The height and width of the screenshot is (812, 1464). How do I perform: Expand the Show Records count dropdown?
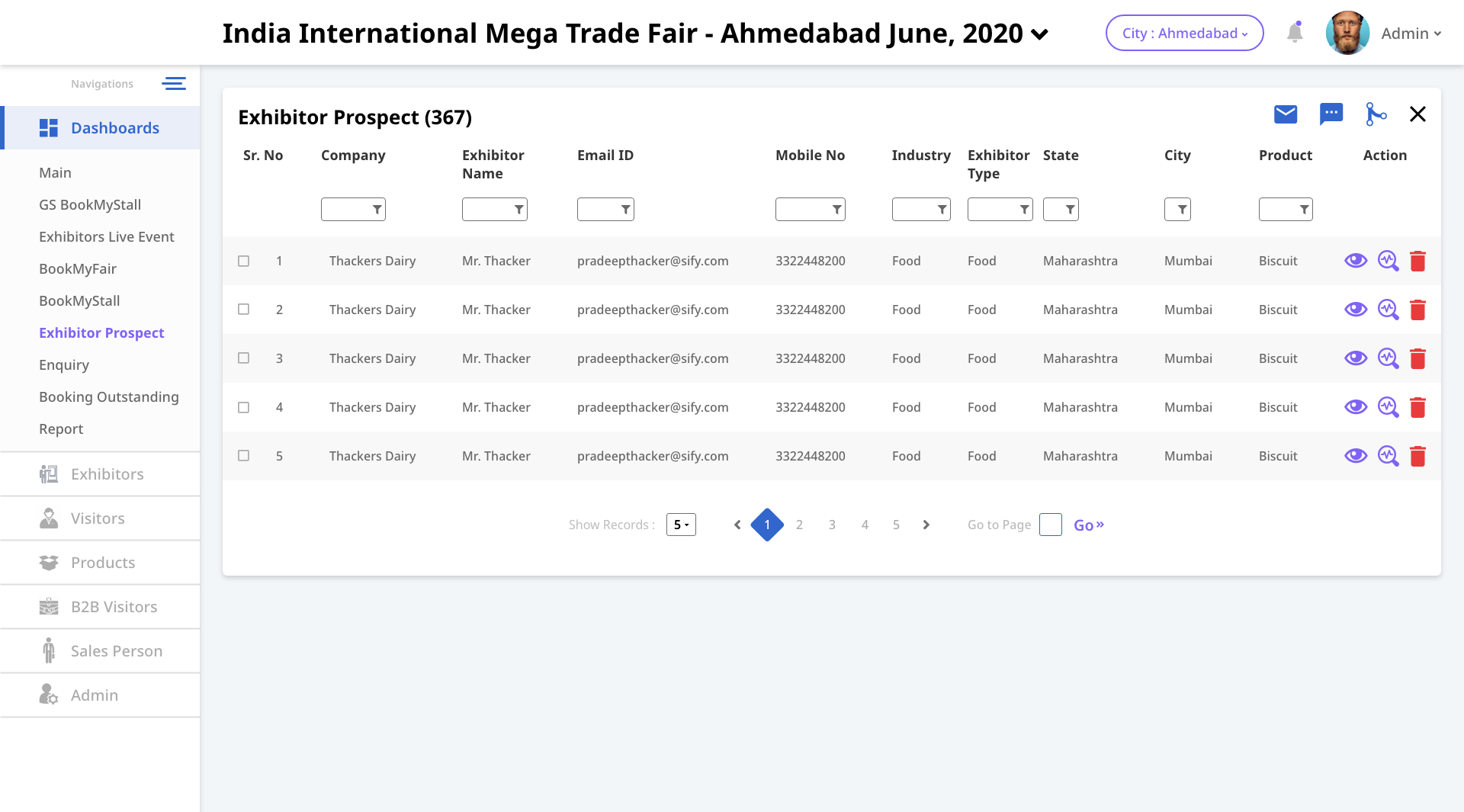pyautogui.click(x=681, y=525)
